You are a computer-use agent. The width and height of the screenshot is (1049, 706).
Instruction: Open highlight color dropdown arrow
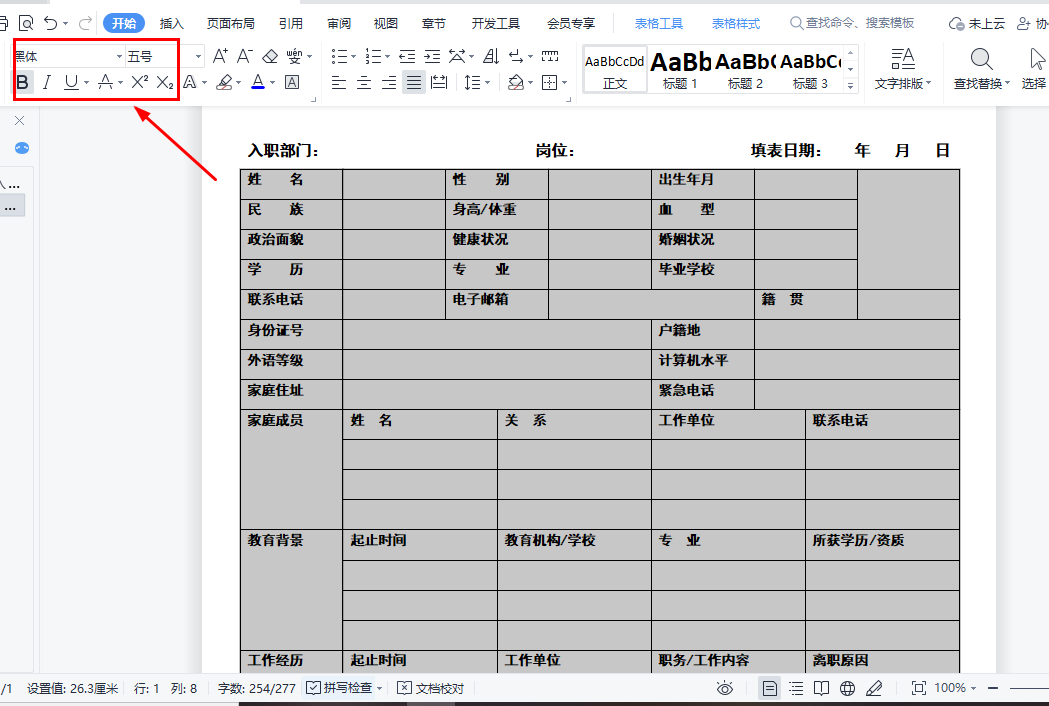[x=238, y=82]
